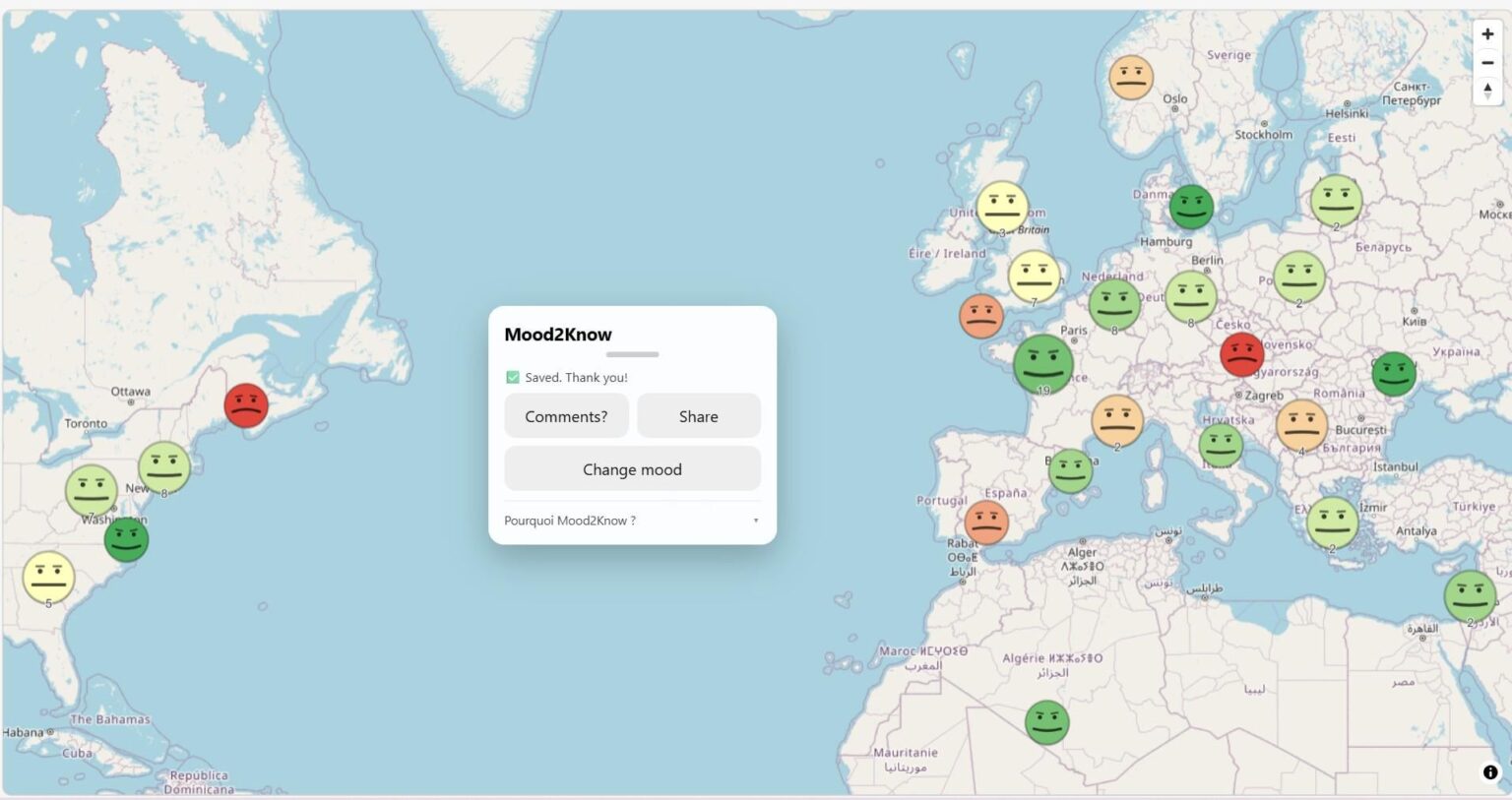1512x800 pixels.
Task: Click the red angry mood marker near Nova Scotia
Action: pos(246,403)
